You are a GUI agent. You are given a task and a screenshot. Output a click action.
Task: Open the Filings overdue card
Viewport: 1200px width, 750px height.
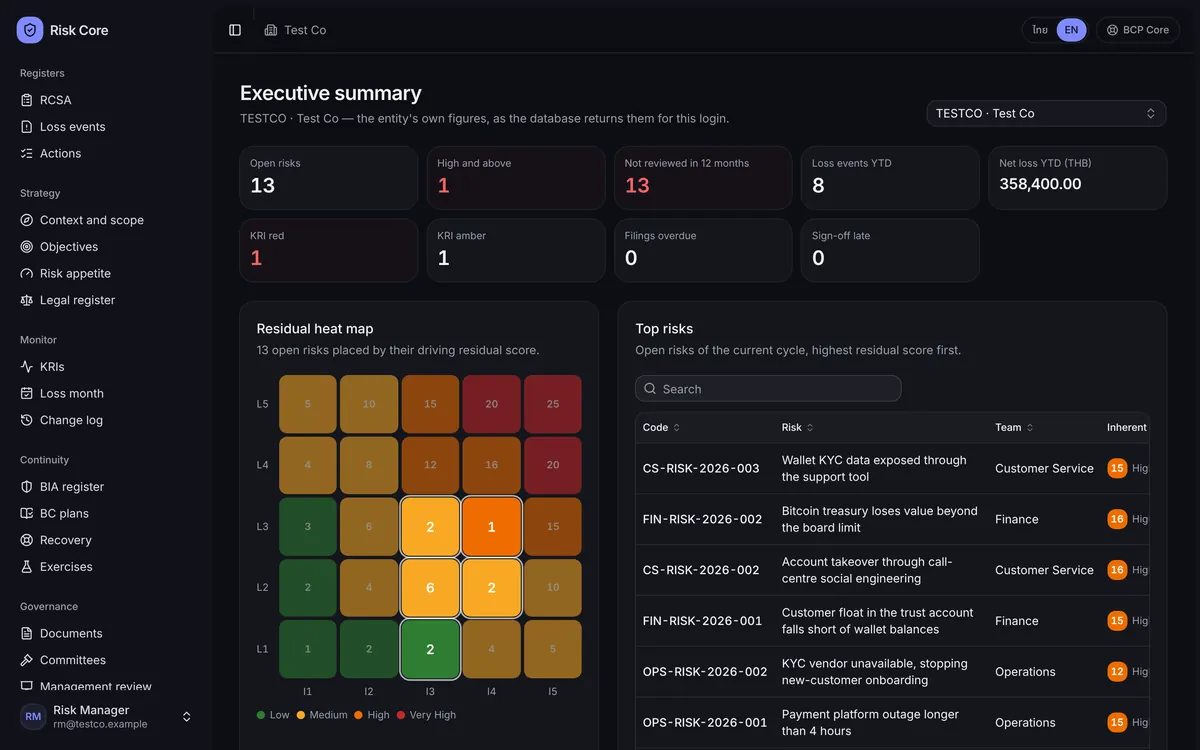pyautogui.click(x=703, y=250)
